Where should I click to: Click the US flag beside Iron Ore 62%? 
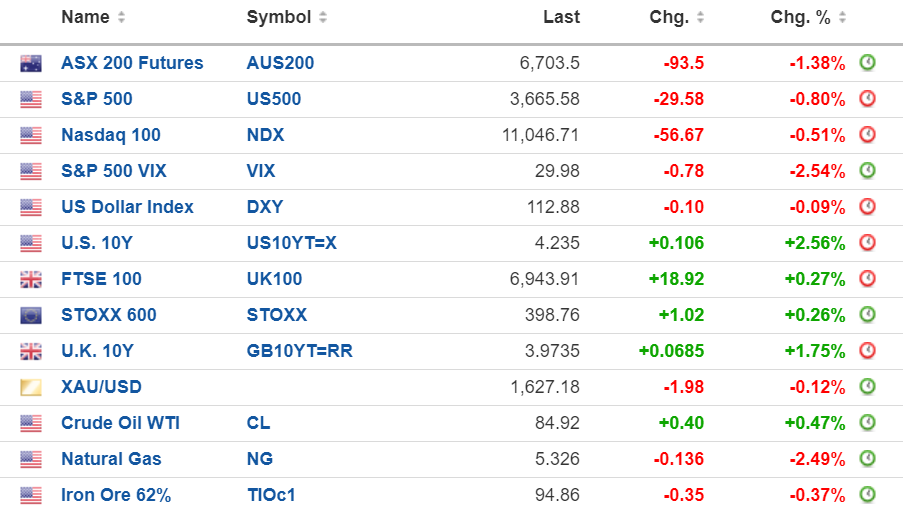click(31, 495)
